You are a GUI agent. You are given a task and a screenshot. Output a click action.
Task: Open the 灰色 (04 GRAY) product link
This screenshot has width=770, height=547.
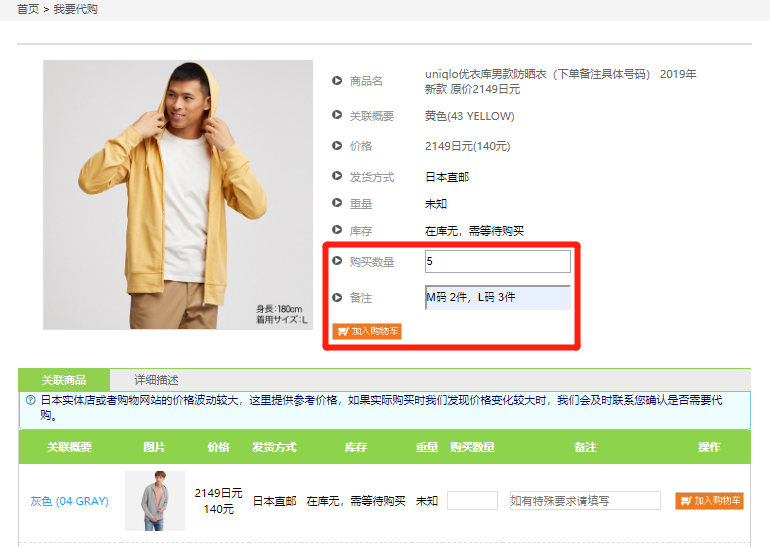coord(69,501)
